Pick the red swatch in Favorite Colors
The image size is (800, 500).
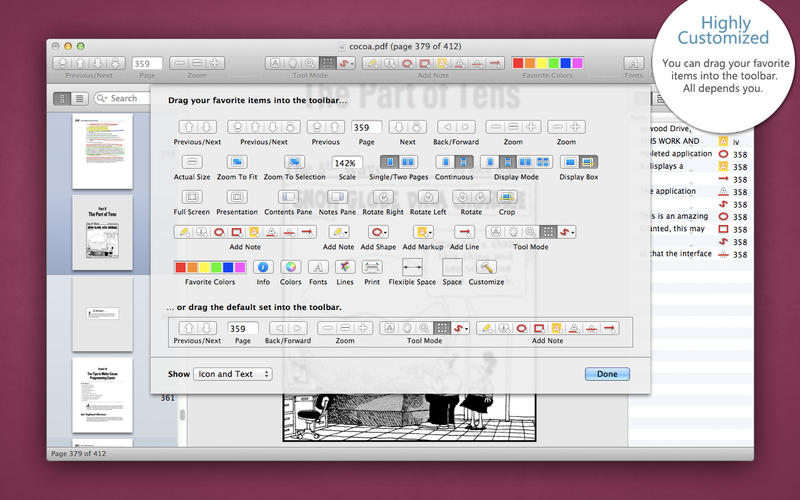[180, 267]
